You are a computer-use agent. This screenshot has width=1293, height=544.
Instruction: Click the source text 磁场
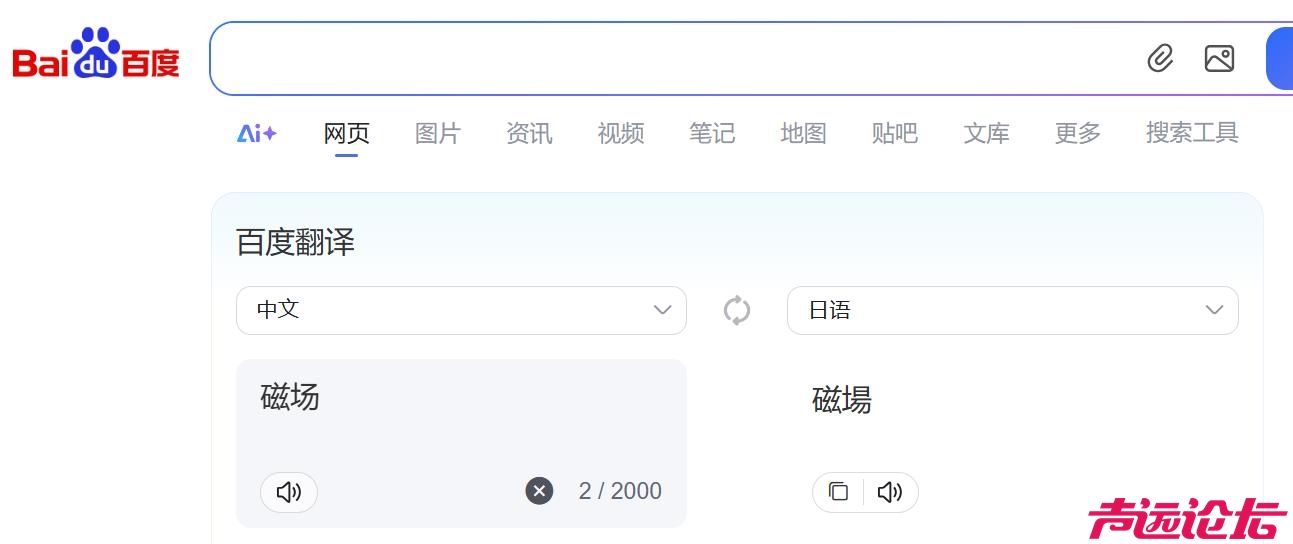point(290,397)
